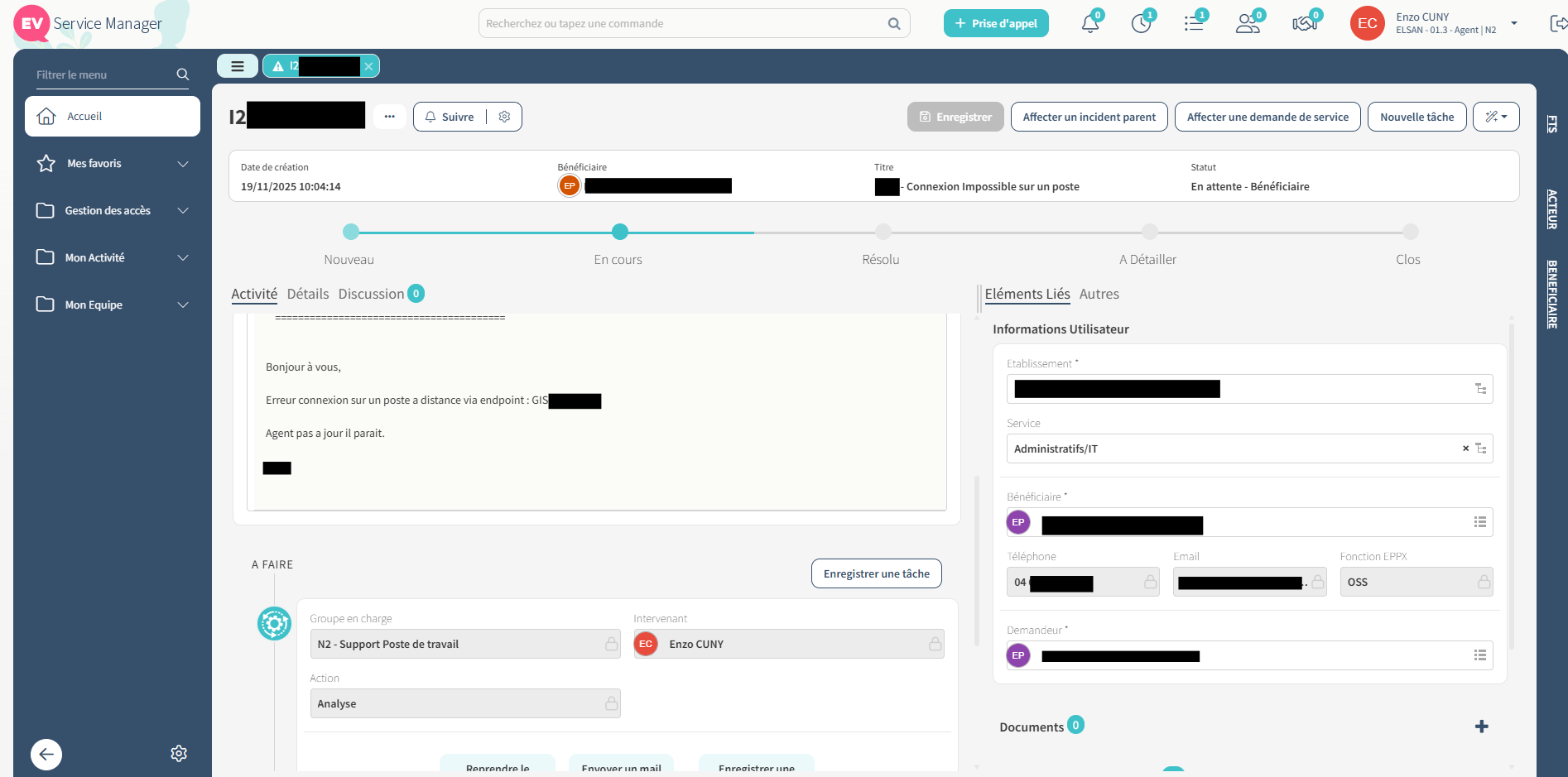
Task: Click the Enregistrer button
Action: [955, 117]
